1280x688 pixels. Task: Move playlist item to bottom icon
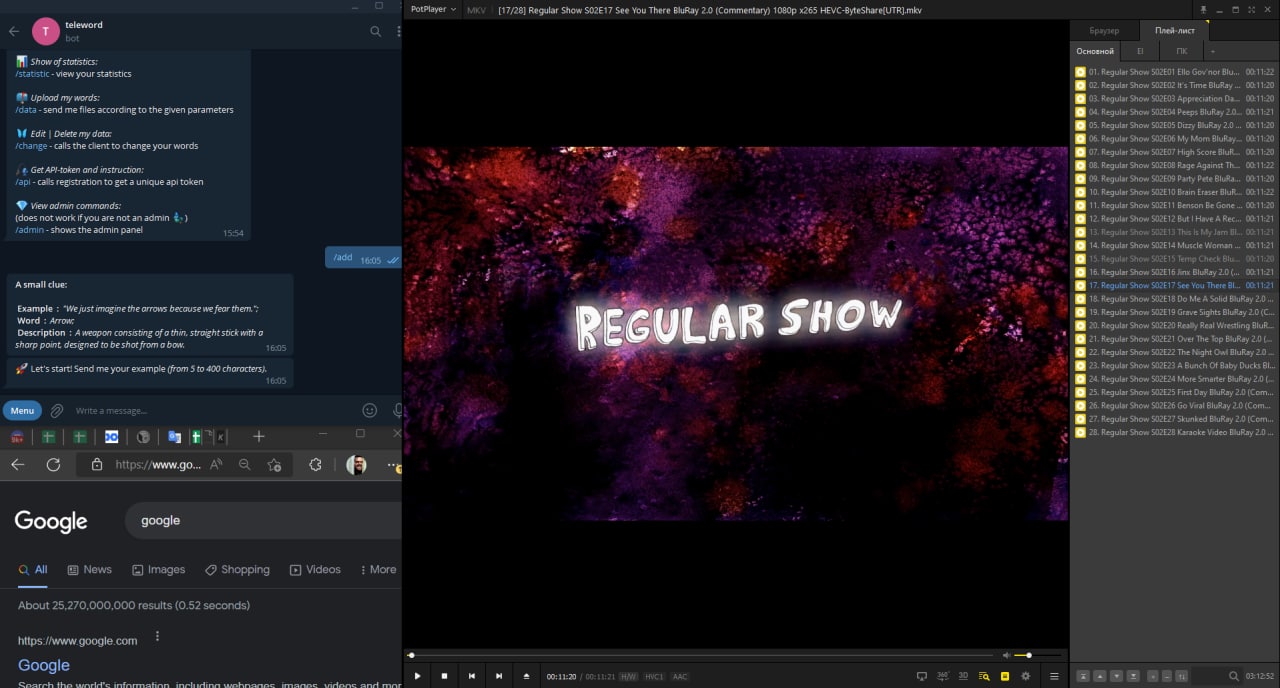(1134, 676)
